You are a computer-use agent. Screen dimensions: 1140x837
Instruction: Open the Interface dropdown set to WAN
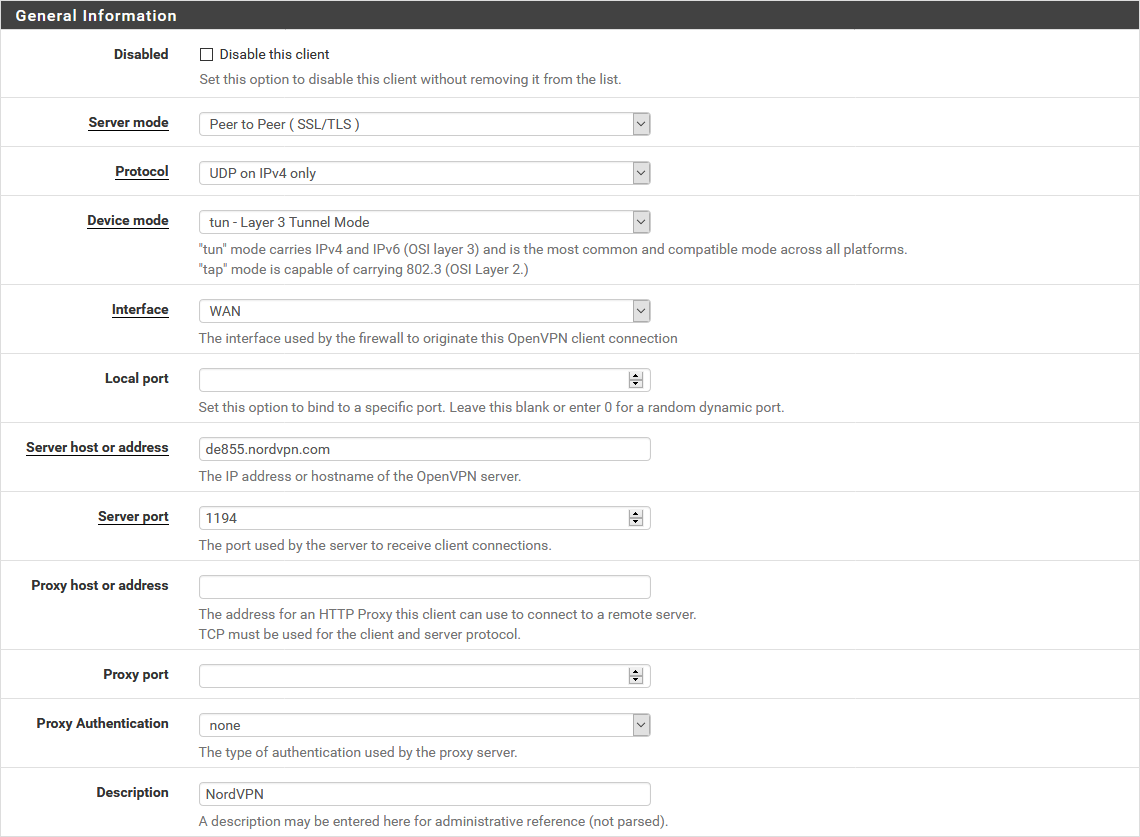coord(424,311)
